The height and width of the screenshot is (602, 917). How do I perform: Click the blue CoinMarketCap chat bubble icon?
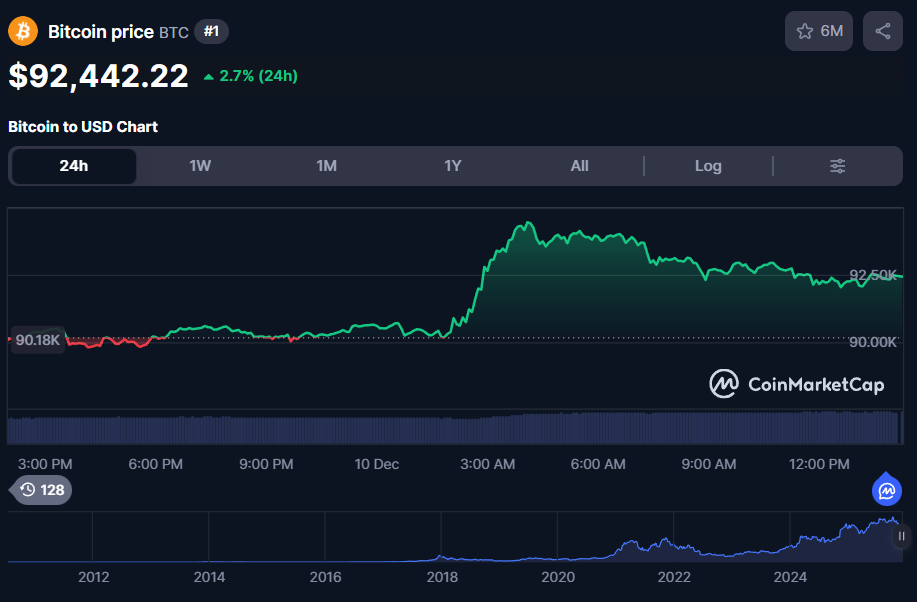pos(887,490)
